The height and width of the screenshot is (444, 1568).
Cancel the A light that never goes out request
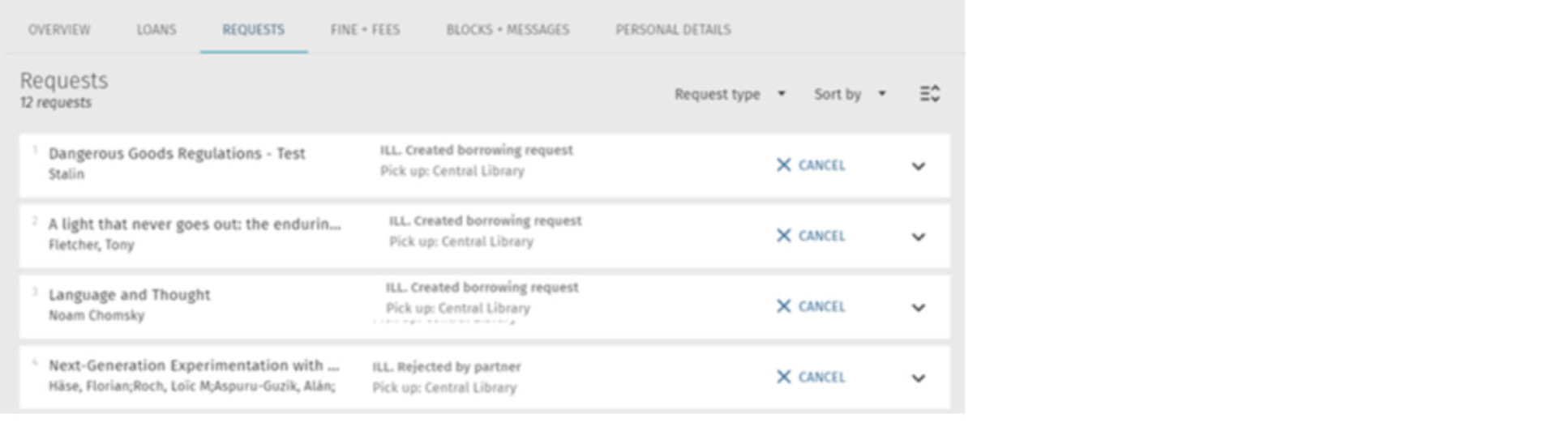coord(811,236)
